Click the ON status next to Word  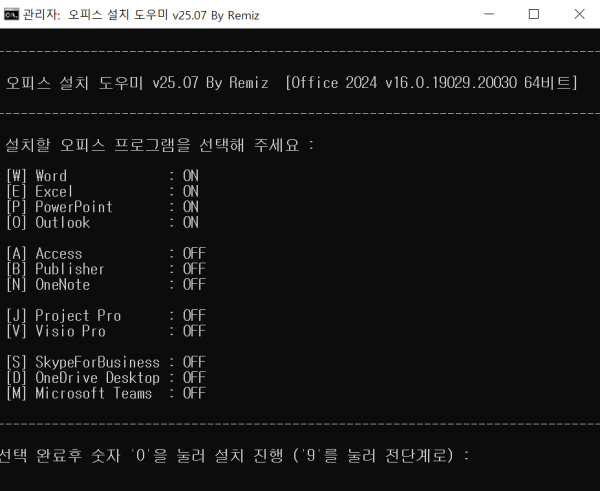(x=191, y=176)
